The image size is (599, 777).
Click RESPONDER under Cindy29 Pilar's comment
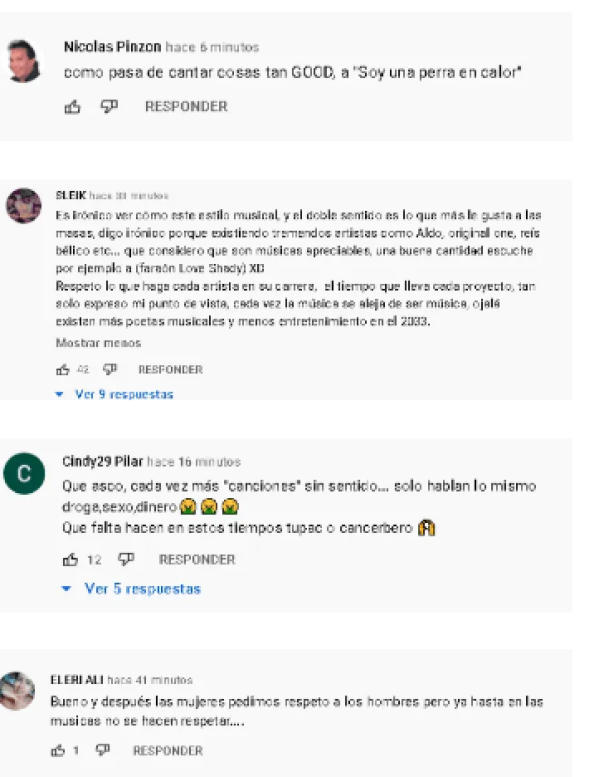click(197, 560)
